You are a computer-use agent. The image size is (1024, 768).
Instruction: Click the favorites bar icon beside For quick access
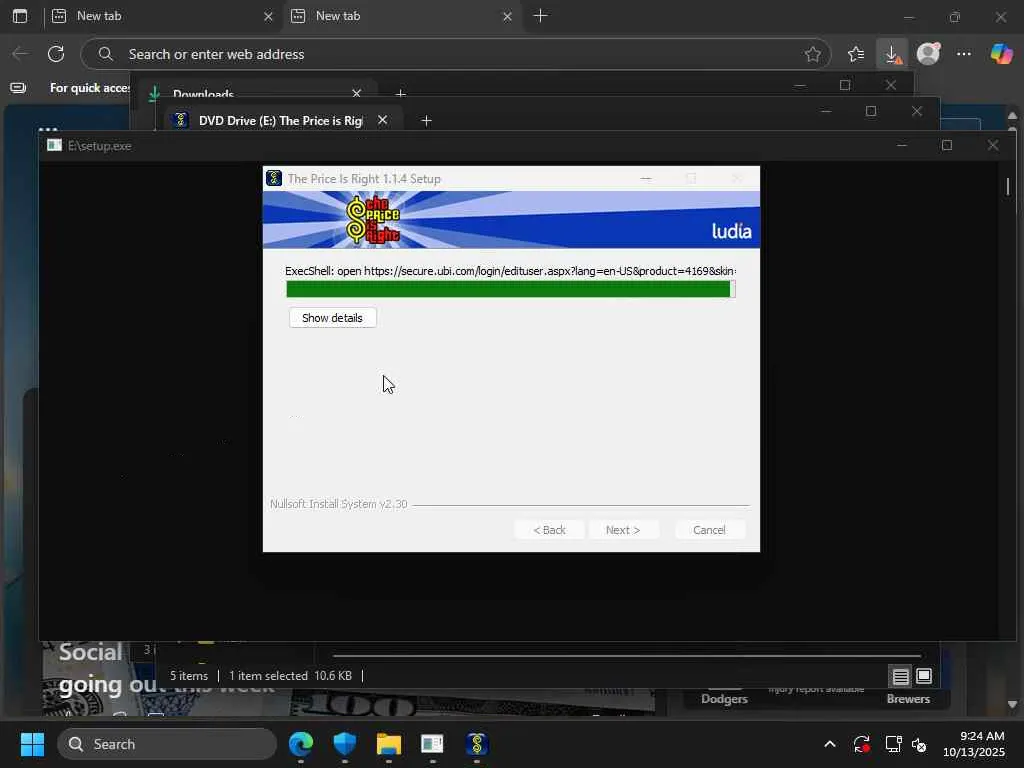[18, 88]
